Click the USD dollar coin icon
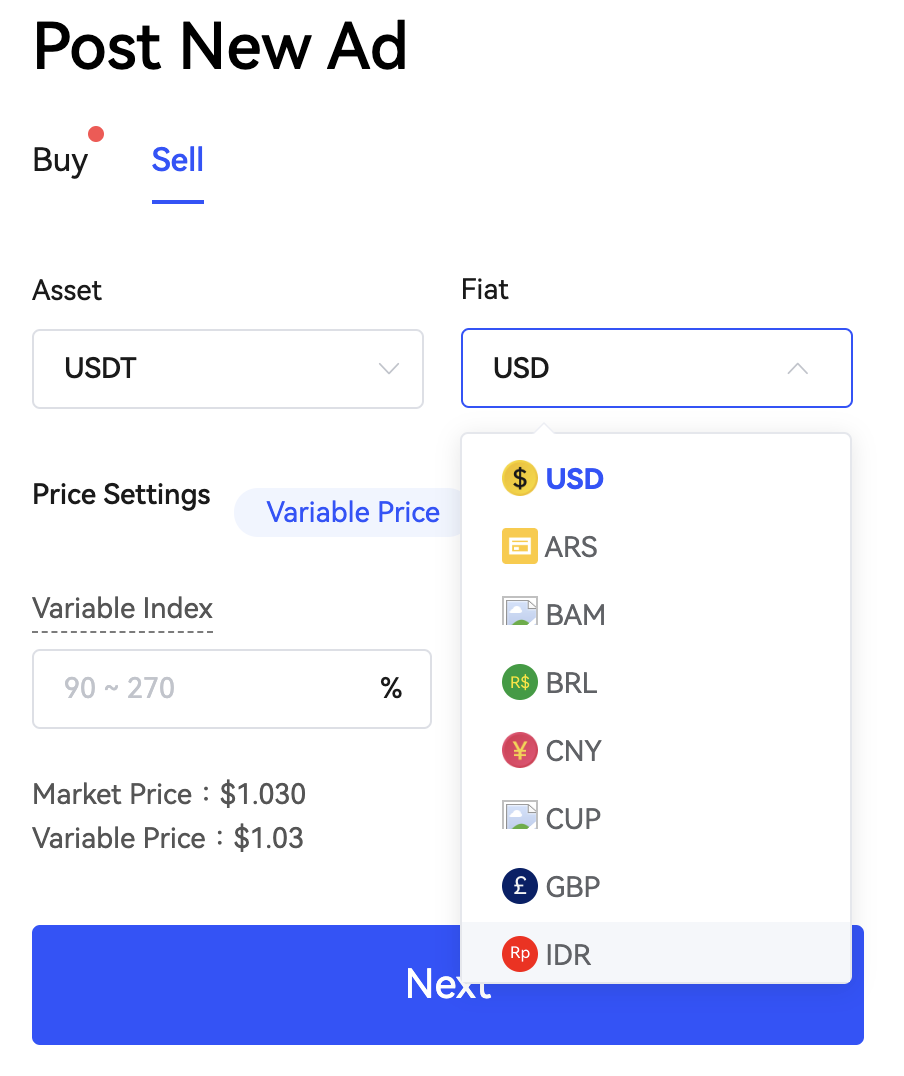This screenshot has height=1076, width=904. pyautogui.click(x=519, y=478)
